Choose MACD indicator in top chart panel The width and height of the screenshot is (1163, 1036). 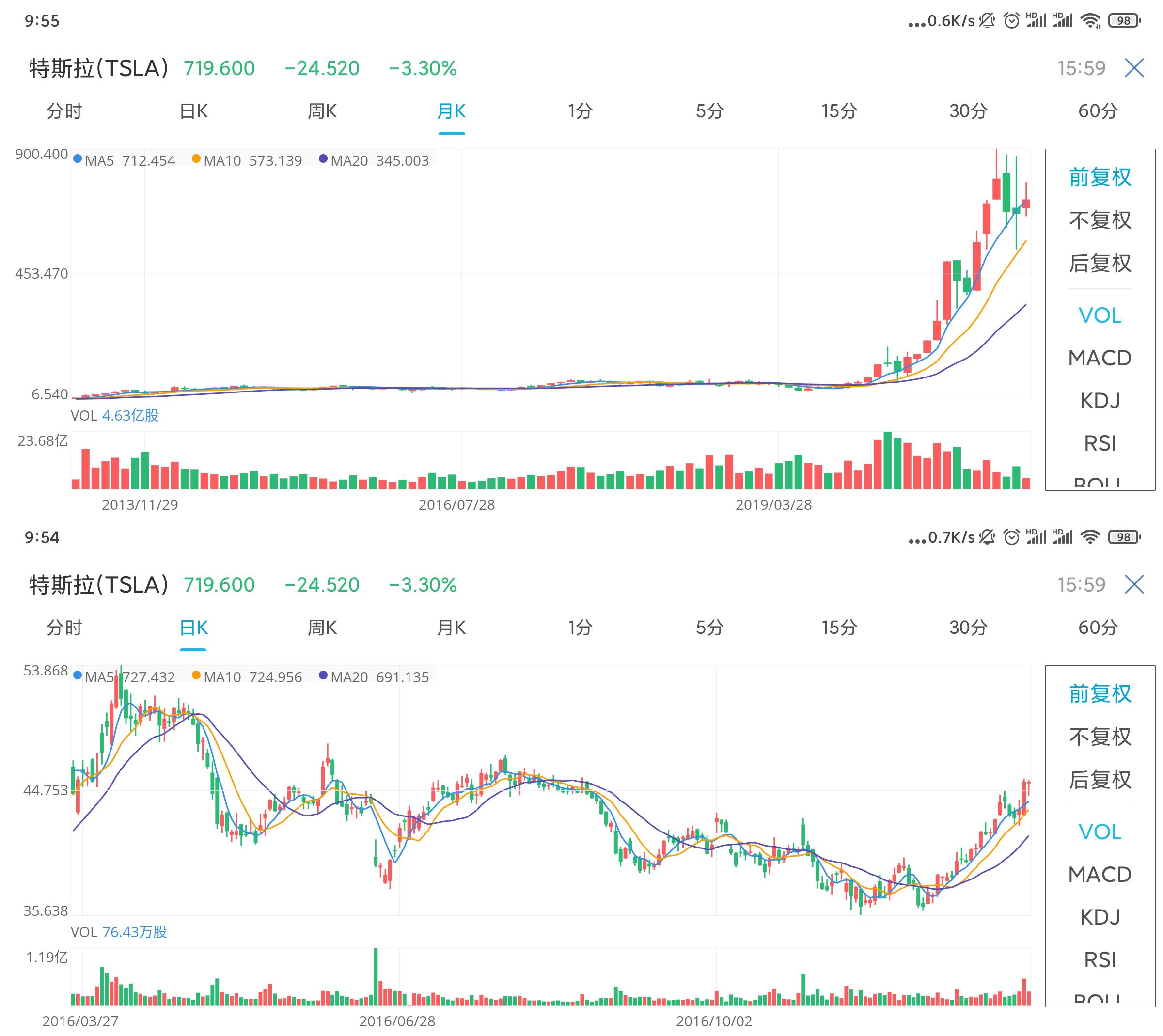1100,358
